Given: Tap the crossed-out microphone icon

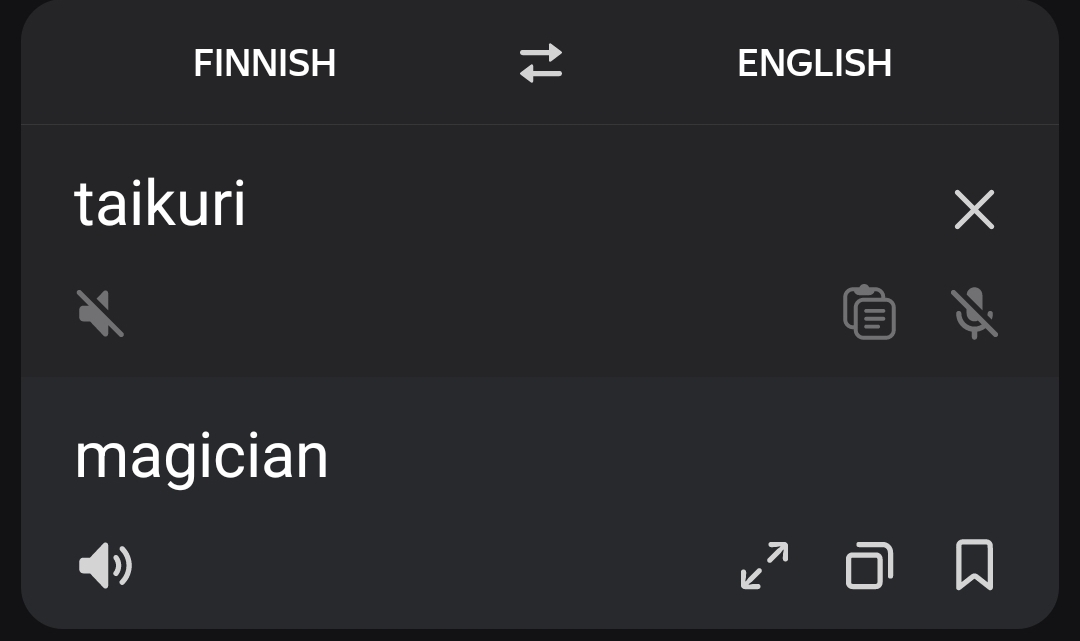Looking at the screenshot, I should click(974, 313).
